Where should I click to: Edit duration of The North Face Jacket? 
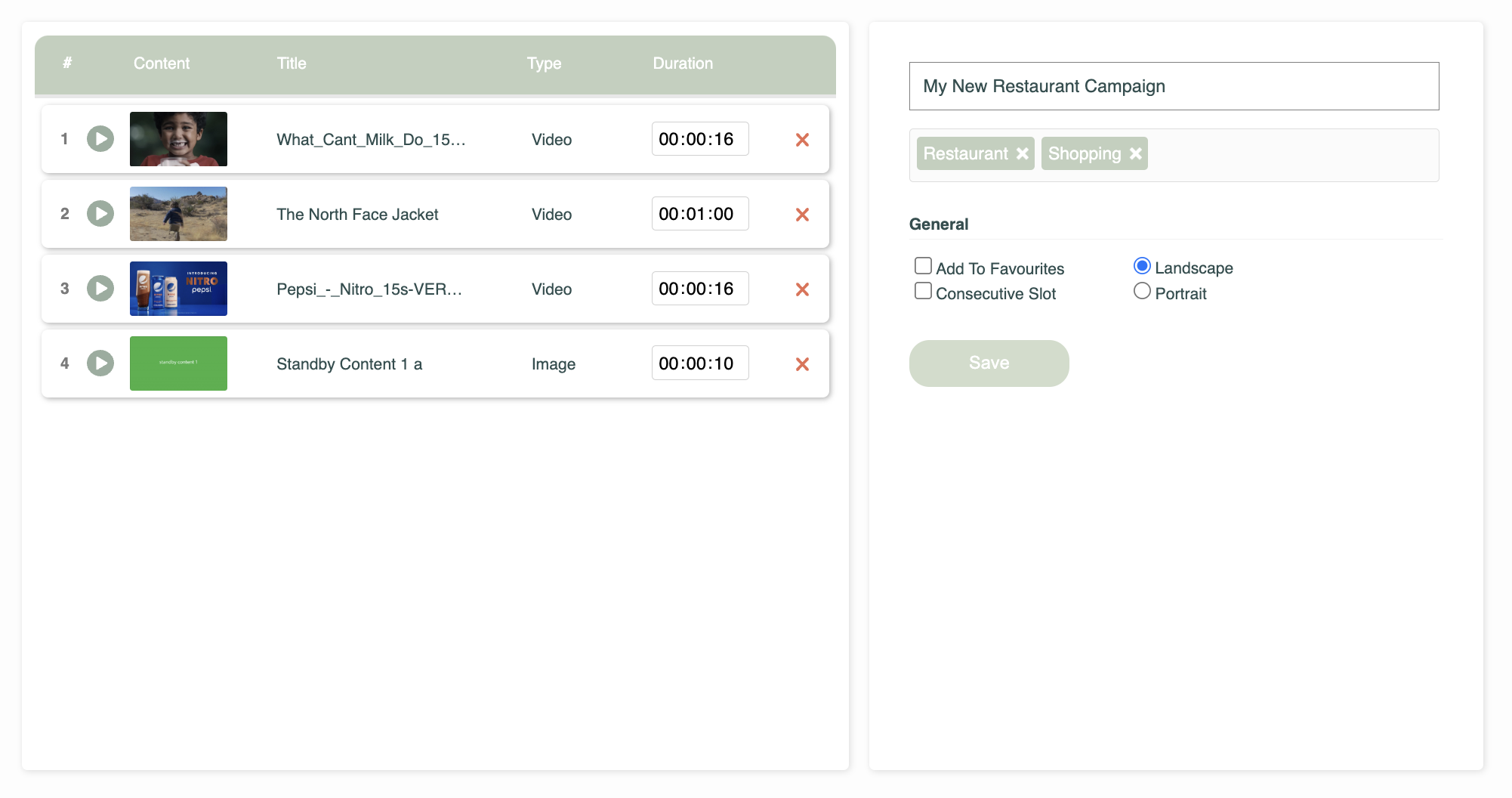tap(699, 214)
